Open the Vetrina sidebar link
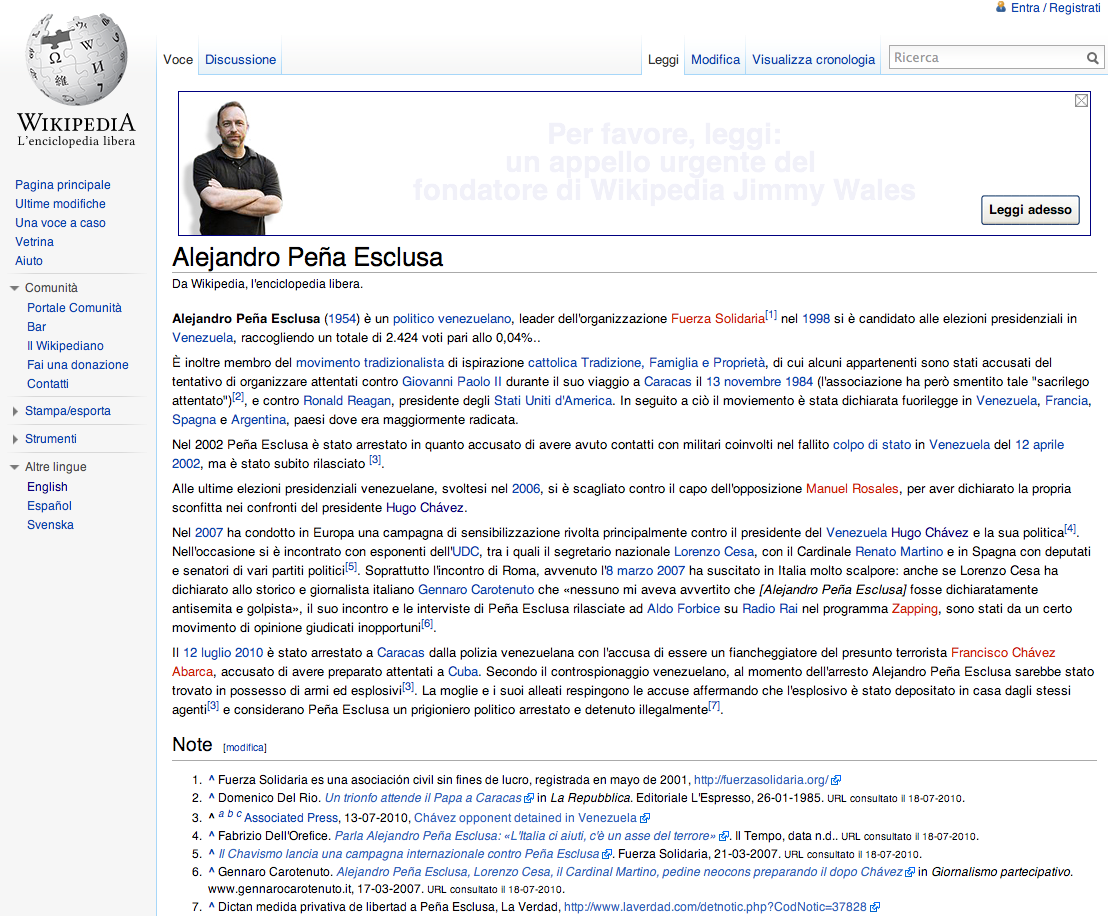The width and height of the screenshot is (1108, 916). coord(34,242)
